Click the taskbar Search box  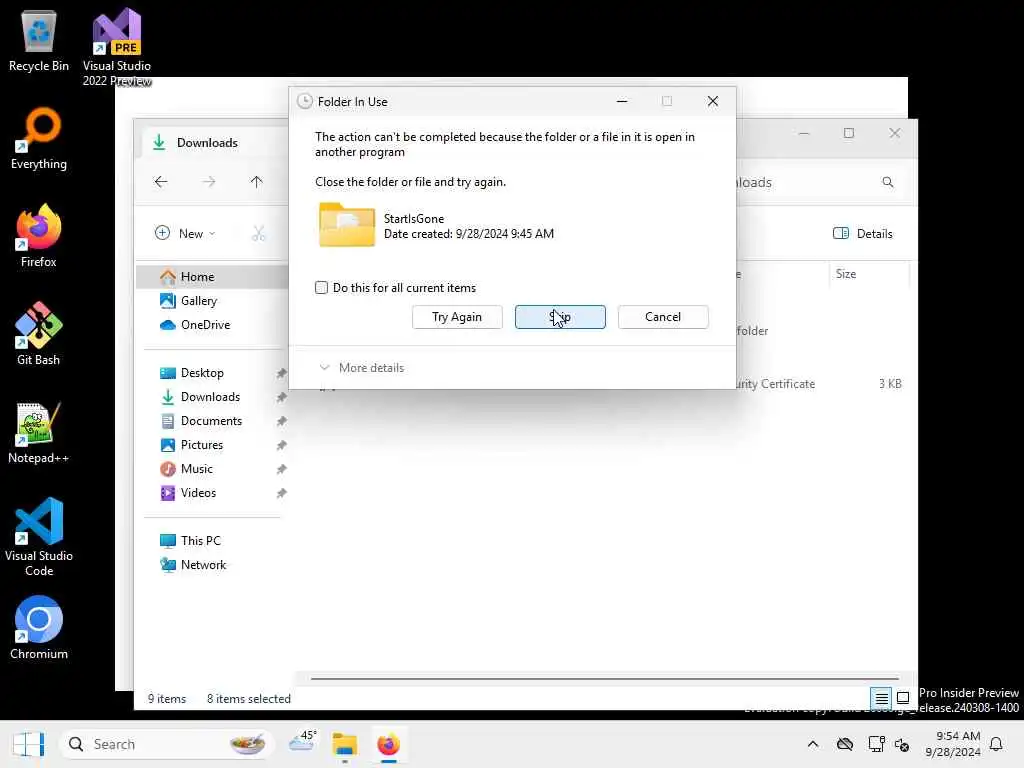click(166, 744)
